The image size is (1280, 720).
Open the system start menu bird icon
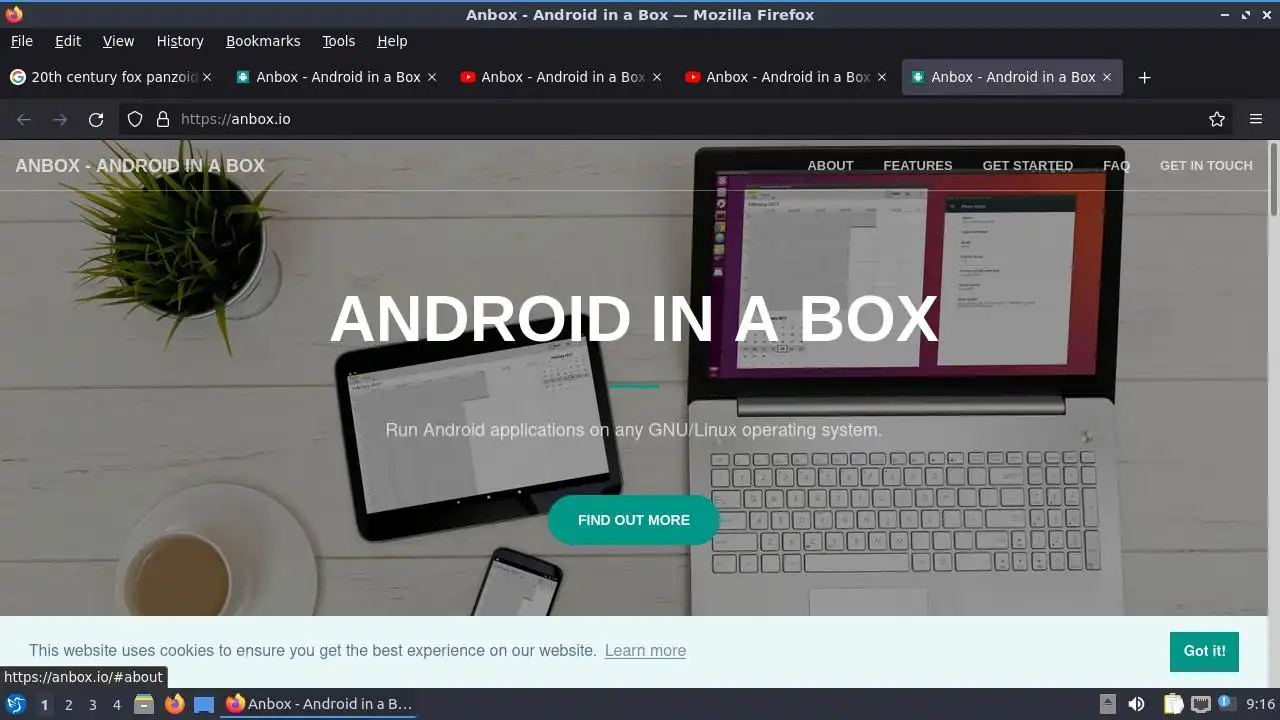pos(16,704)
